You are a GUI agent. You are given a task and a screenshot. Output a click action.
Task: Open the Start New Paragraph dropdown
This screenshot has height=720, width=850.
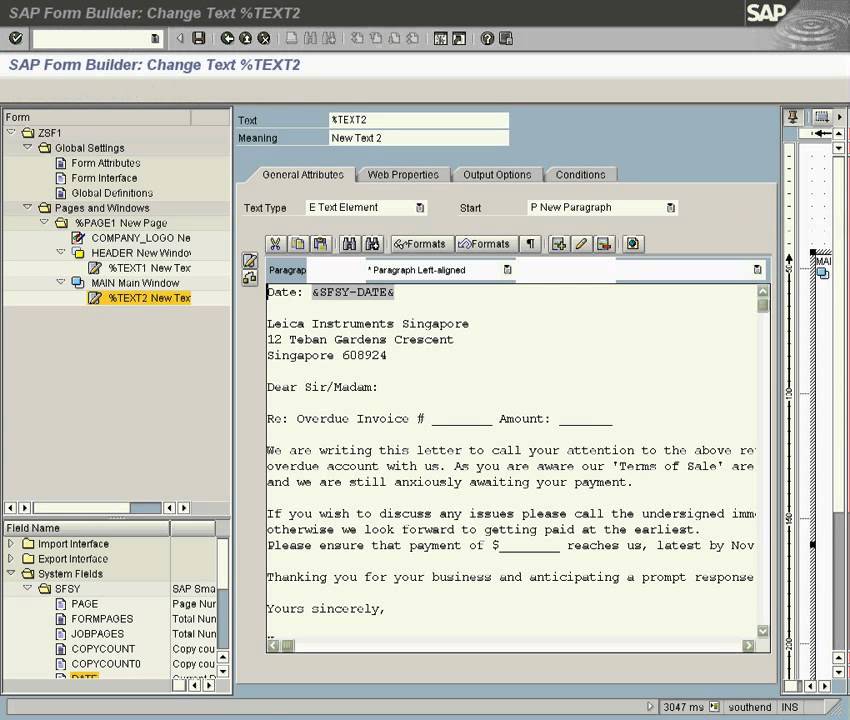671,208
